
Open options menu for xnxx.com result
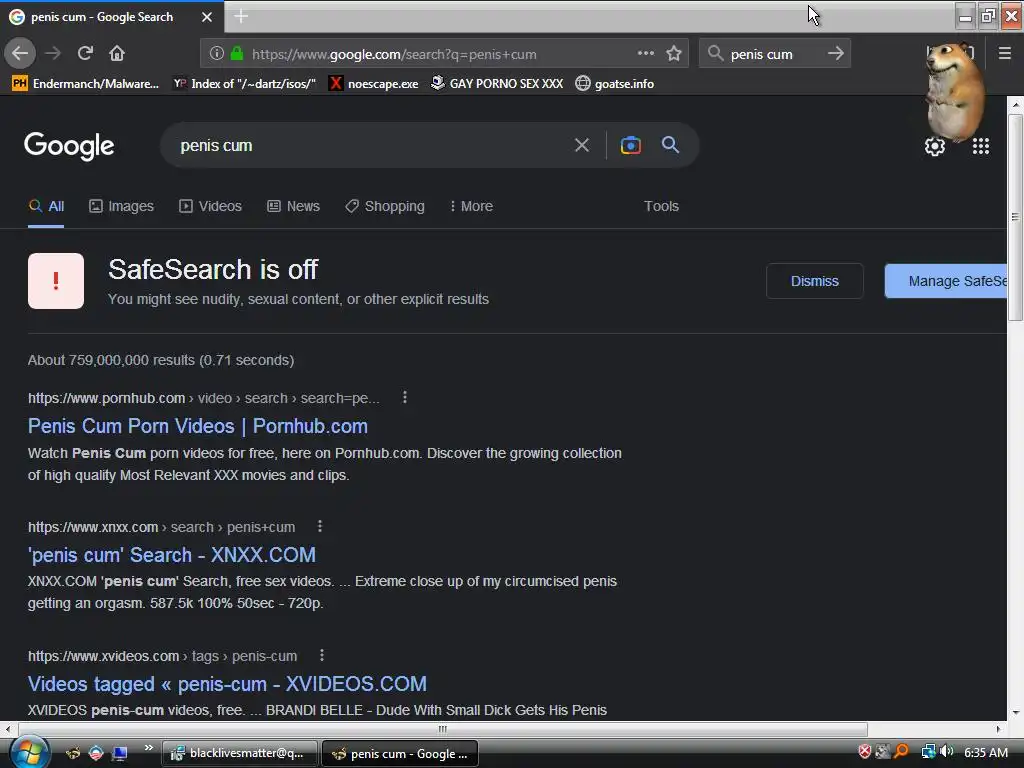click(320, 526)
